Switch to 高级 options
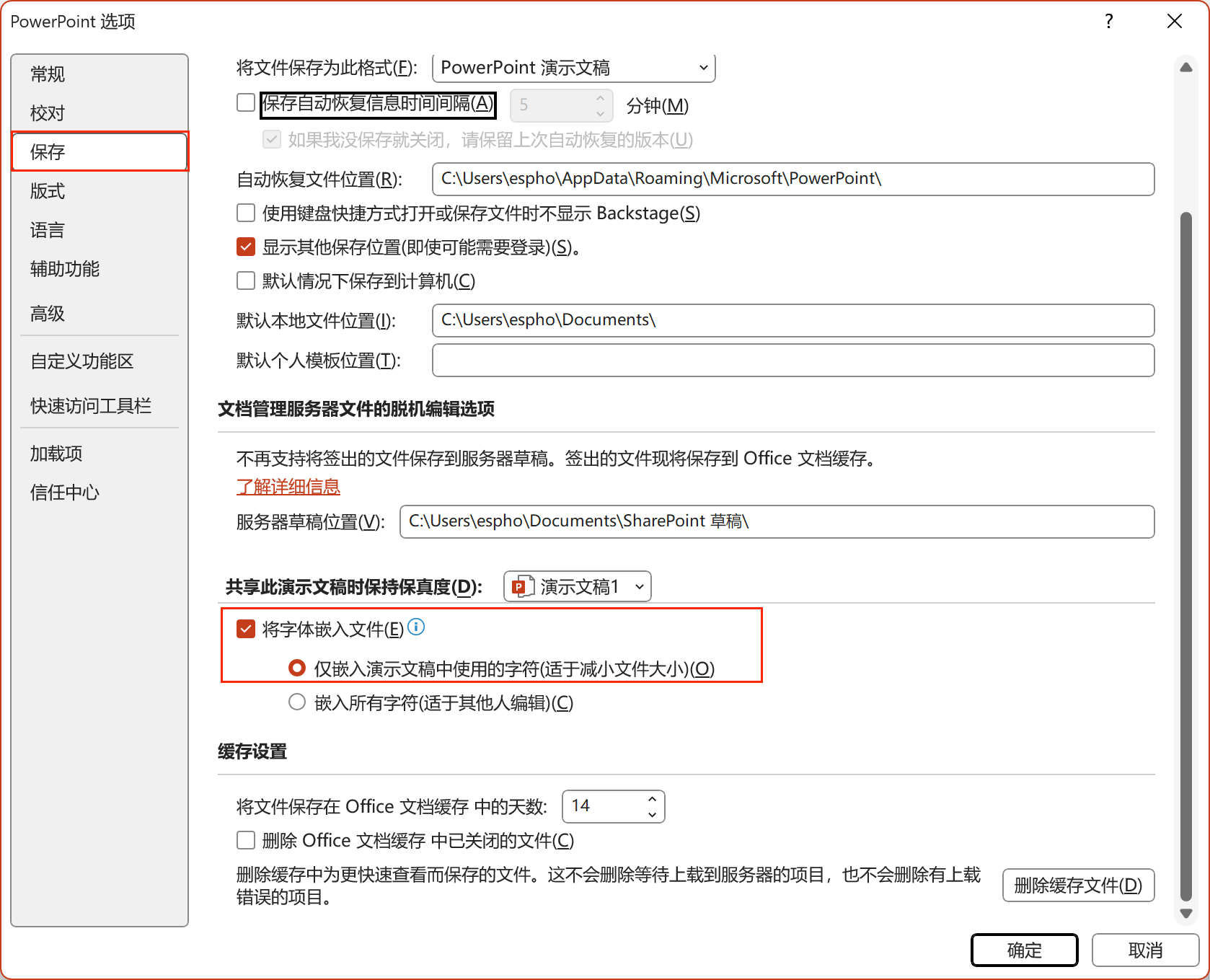1210x980 pixels. pos(100,313)
